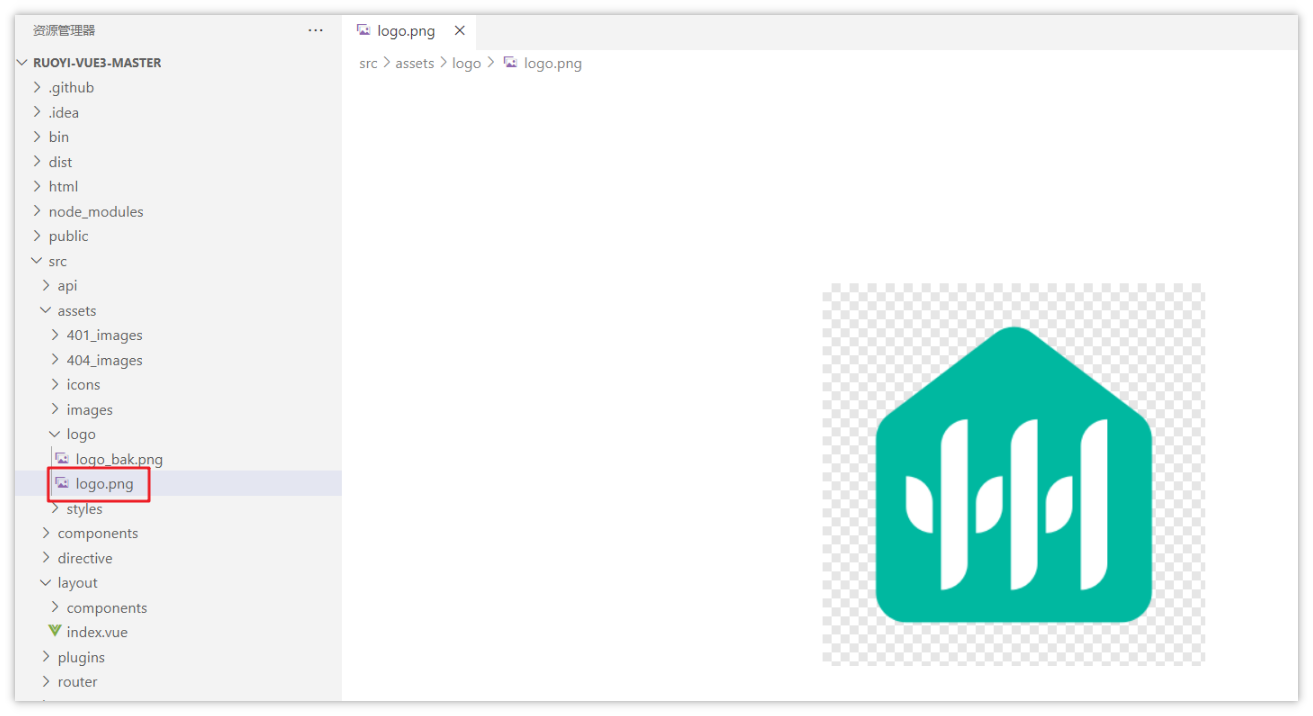Expand the directive folder
Viewport: 1313px width, 716px height.
point(46,558)
